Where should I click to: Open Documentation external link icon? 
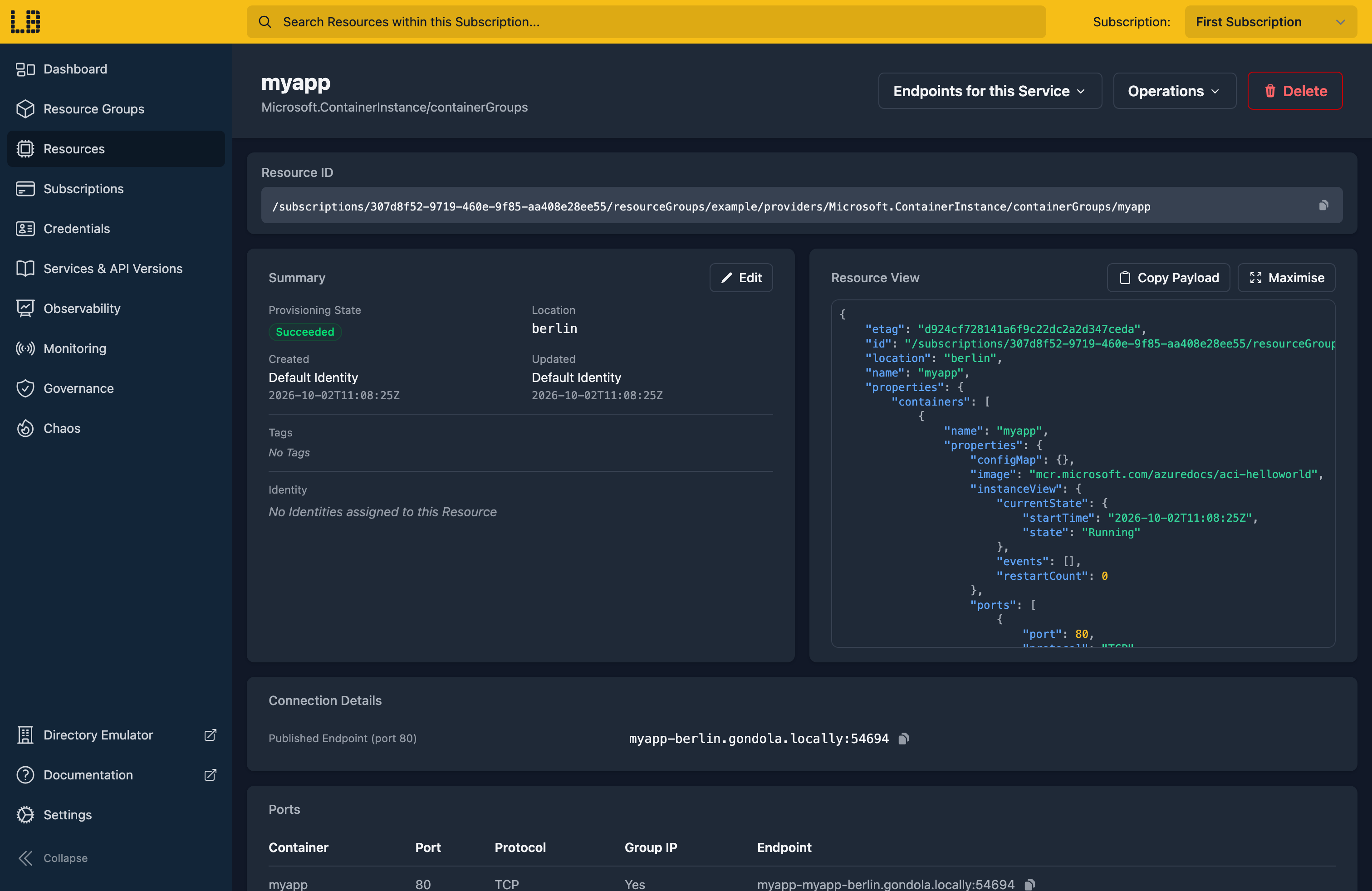coord(211,774)
